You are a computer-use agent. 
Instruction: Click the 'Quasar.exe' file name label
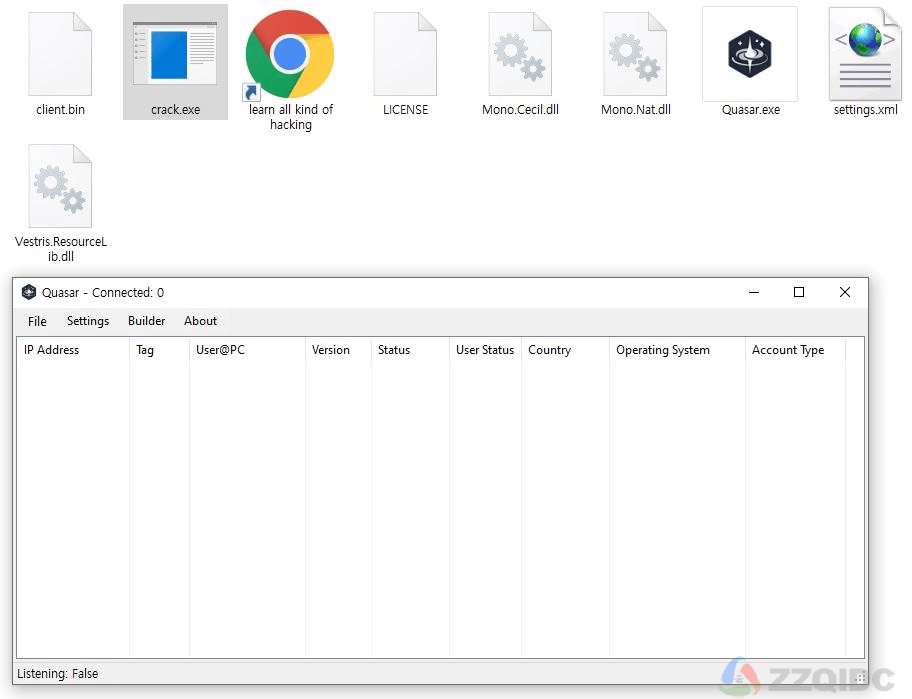[x=750, y=109]
